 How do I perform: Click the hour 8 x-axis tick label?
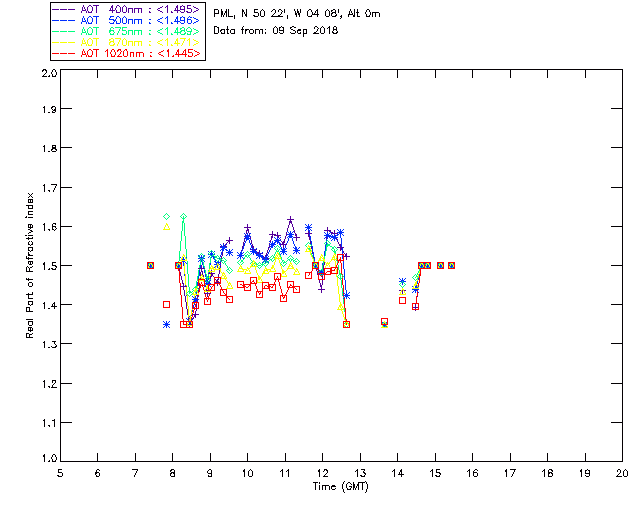pyautogui.click(x=173, y=473)
